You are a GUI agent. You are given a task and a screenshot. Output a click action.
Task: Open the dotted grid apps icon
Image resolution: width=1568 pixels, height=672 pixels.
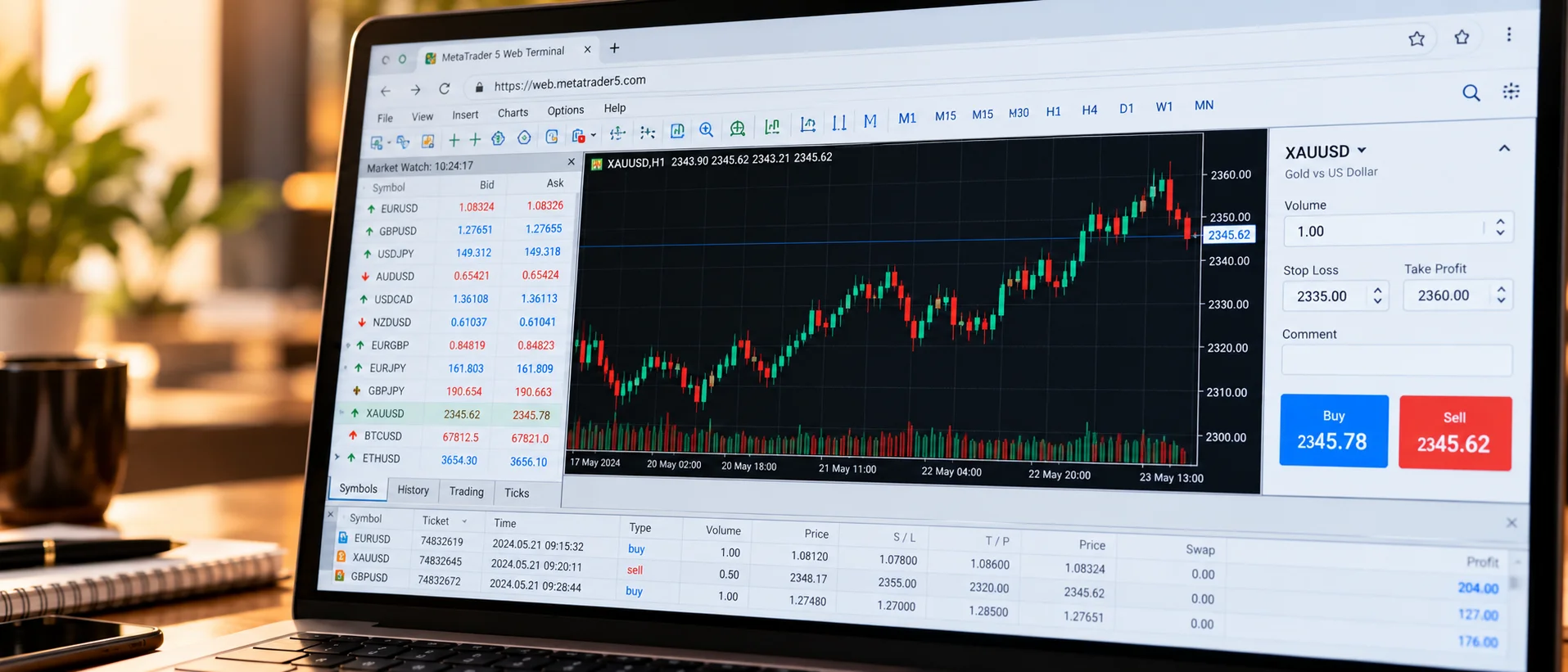(1512, 91)
